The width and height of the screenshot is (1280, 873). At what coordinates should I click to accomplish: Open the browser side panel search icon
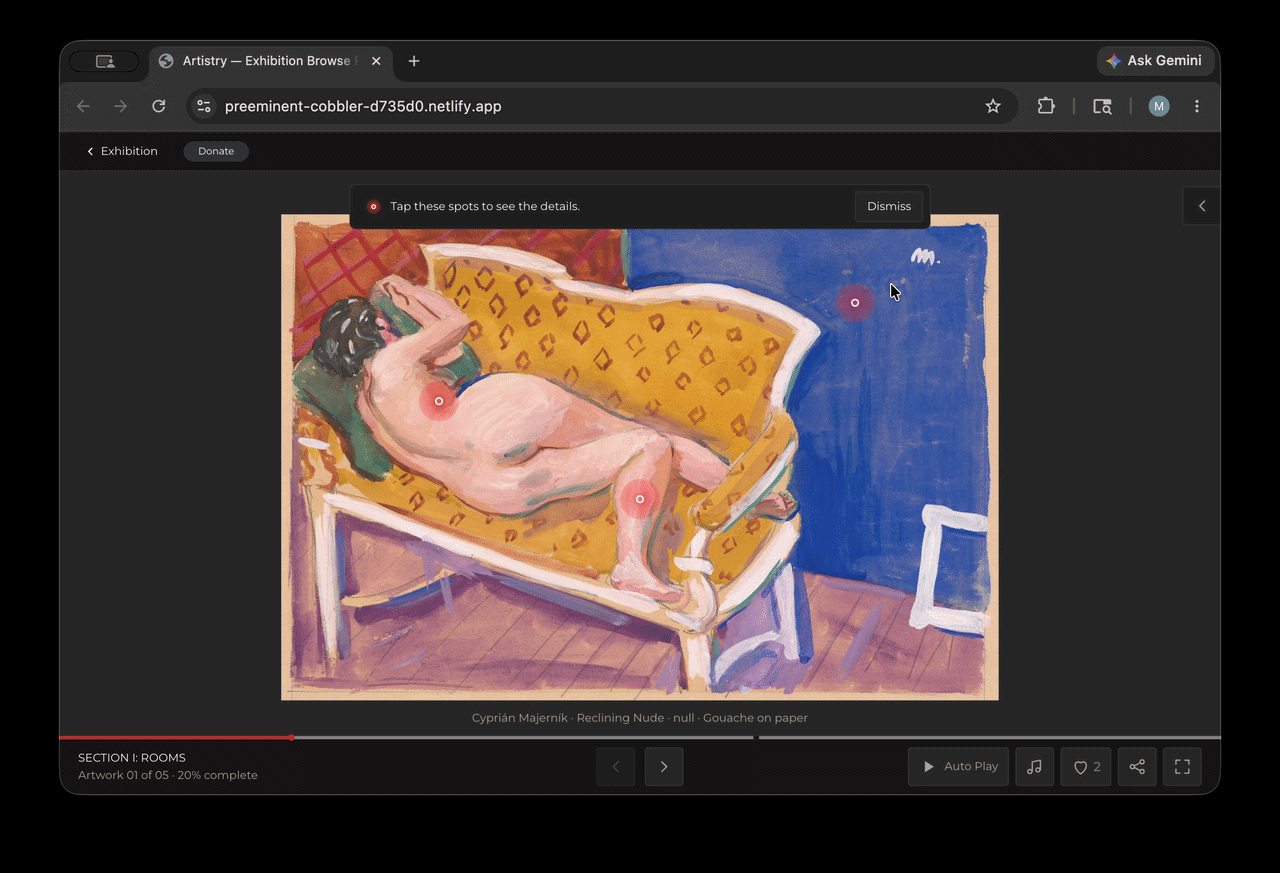[1102, 106]
